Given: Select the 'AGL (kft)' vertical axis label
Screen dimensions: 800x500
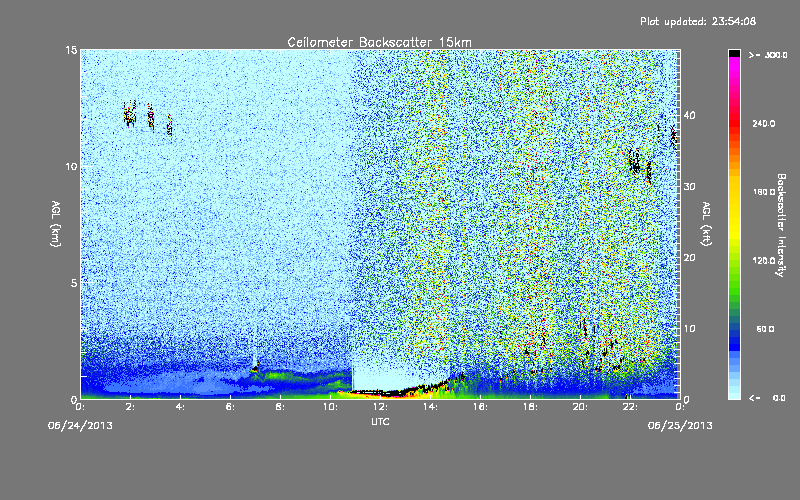Looking at the screenshot, I should coord(706,224).
